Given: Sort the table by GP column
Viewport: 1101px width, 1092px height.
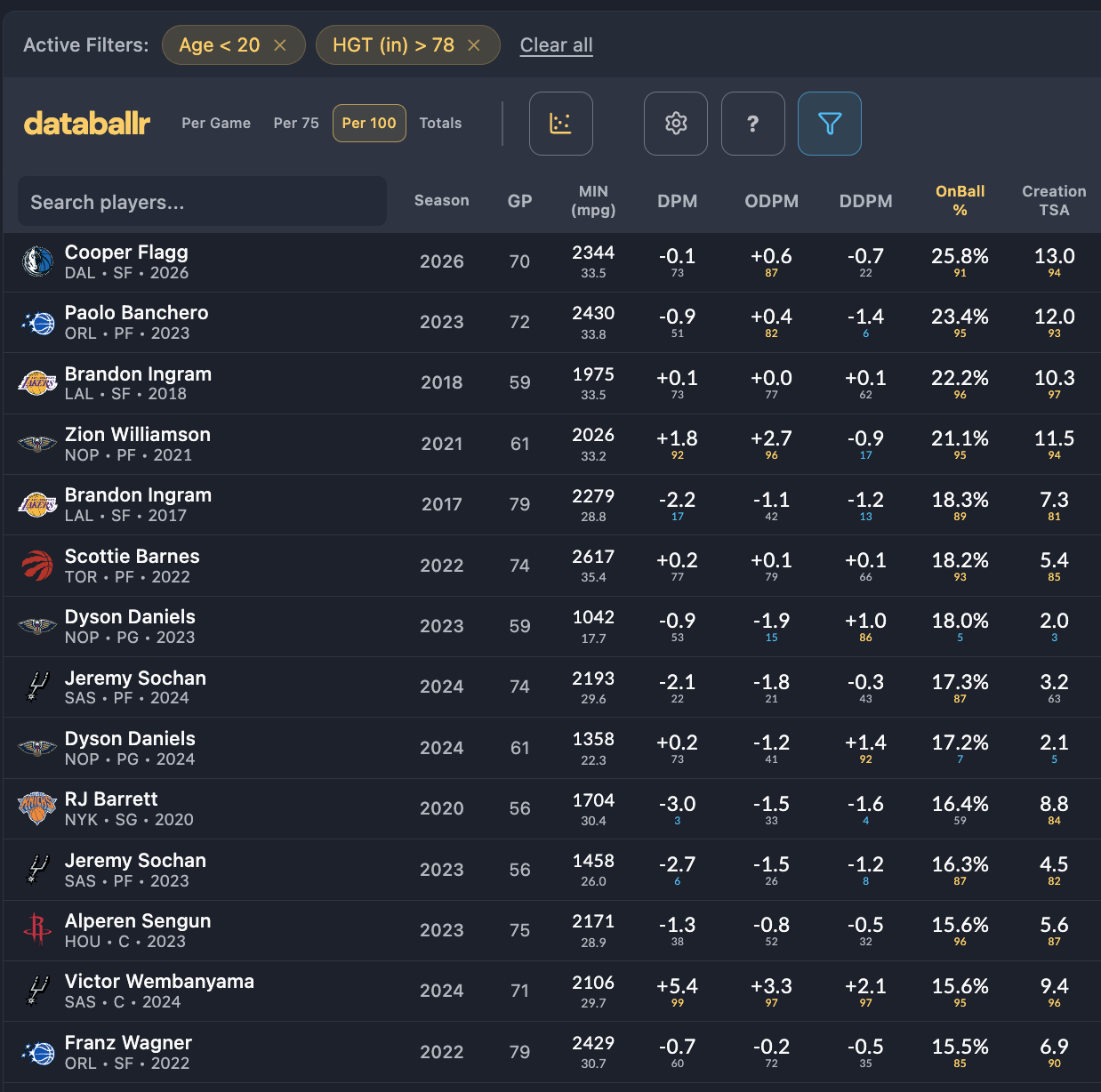Looking at the screenshot, I should (x=520, y=201).
